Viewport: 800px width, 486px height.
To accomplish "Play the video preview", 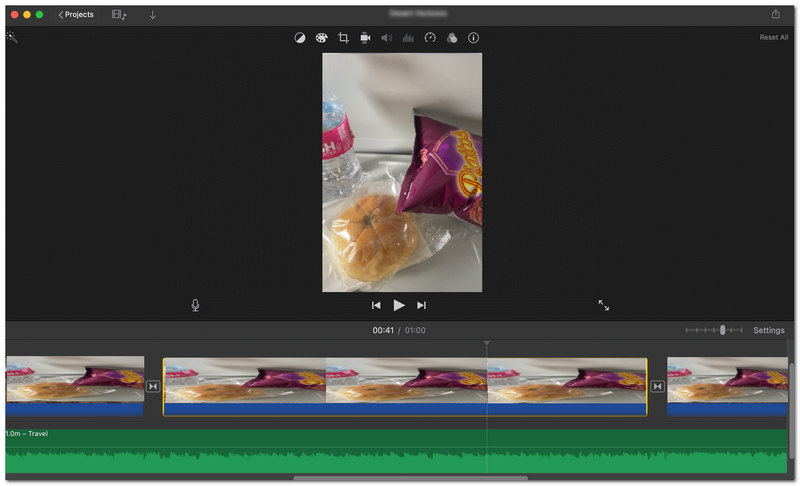I will [399, 305].
